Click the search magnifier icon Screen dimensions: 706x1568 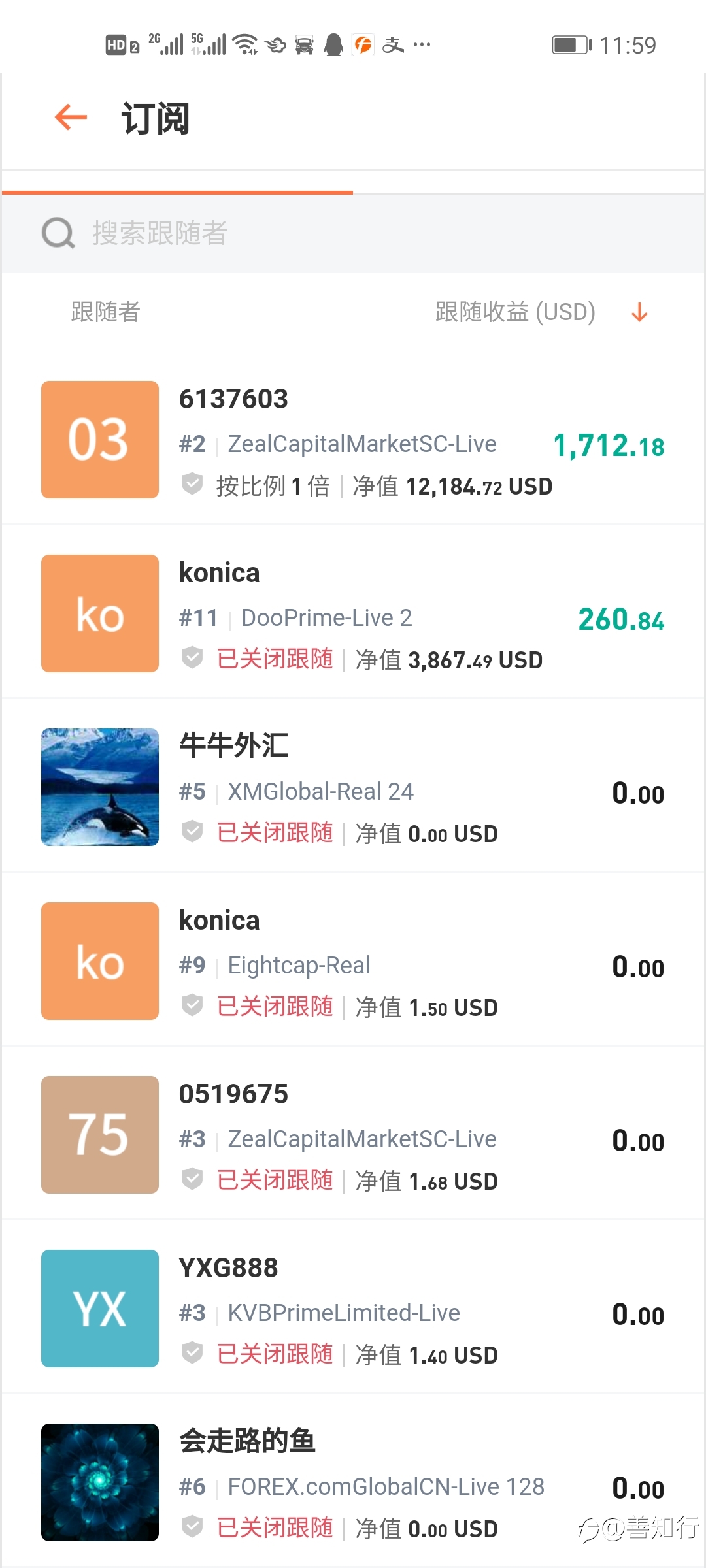[59, 233]
